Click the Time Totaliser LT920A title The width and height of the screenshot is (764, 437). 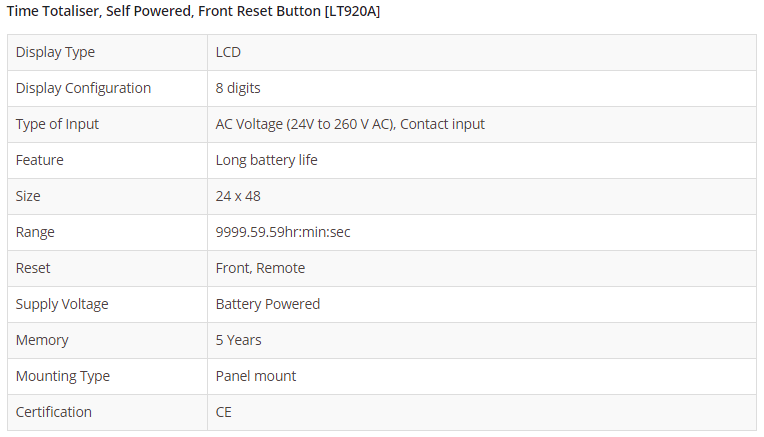[x=193, y=11]
